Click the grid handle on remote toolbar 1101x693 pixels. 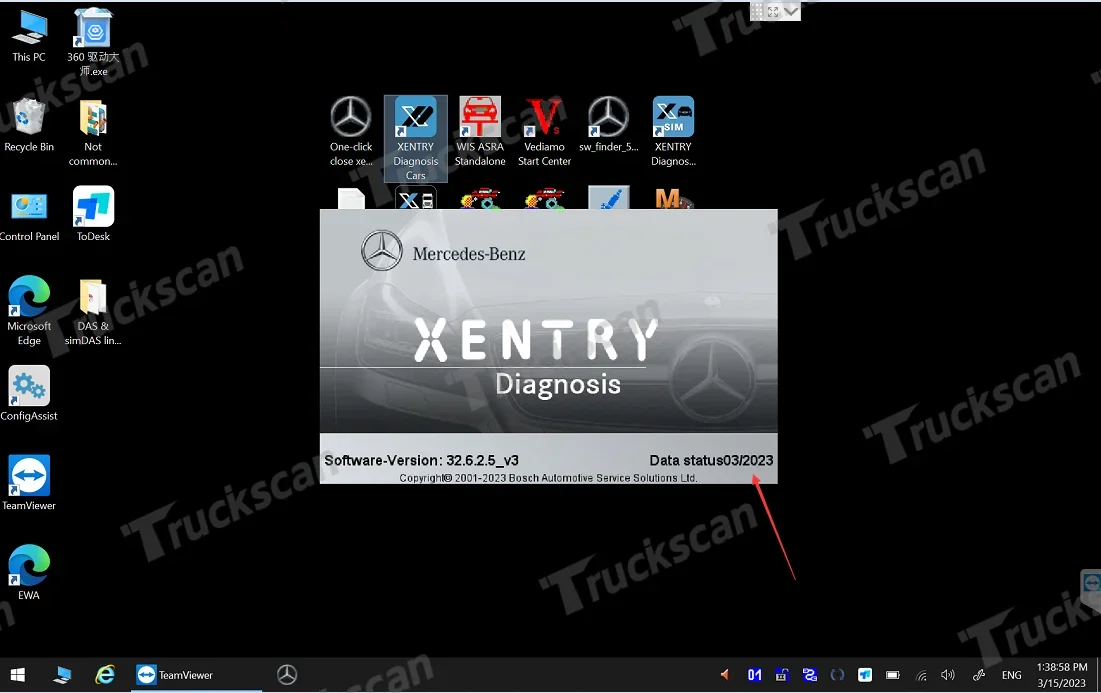[x=756, y=11]
